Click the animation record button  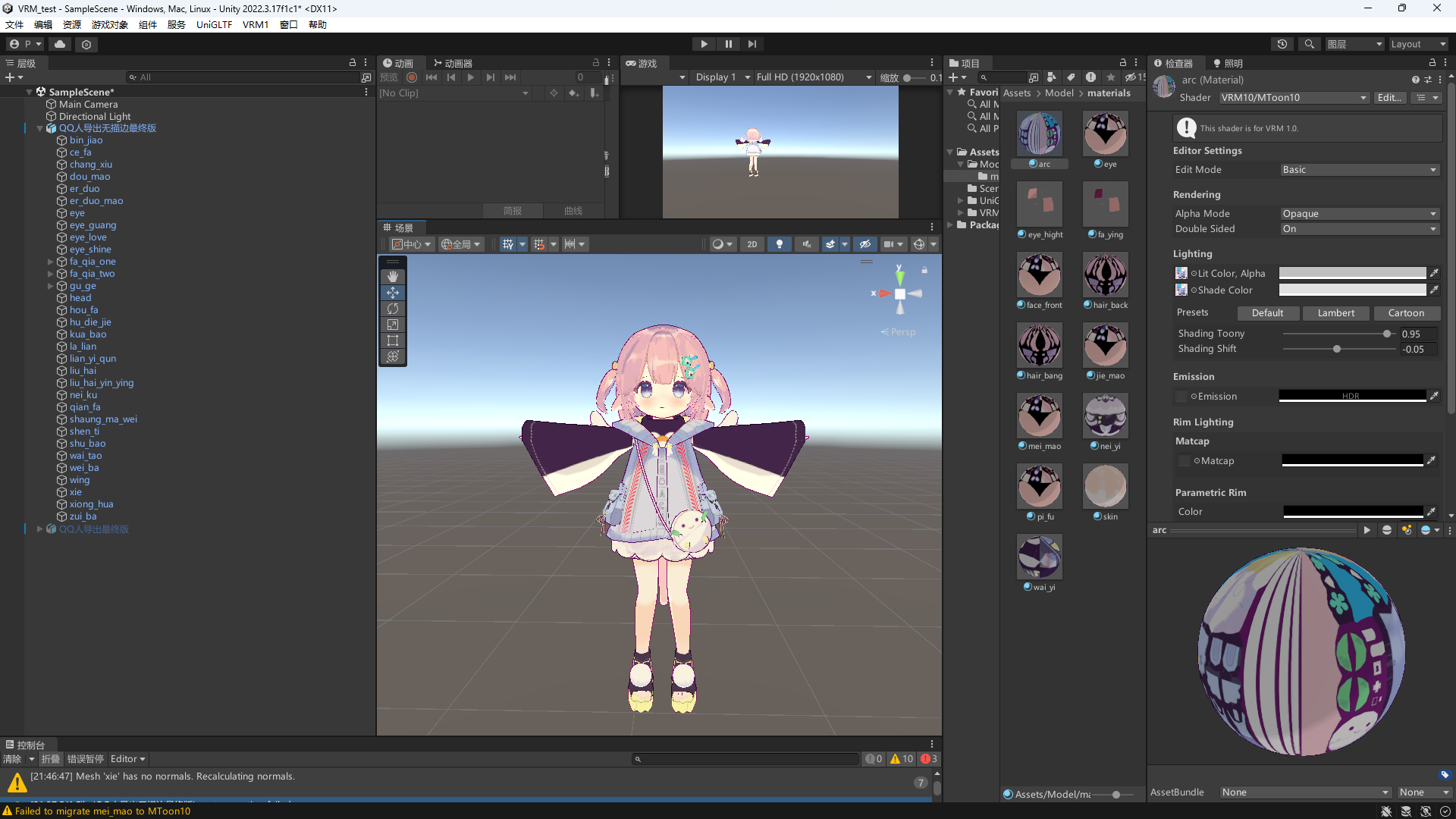point(412,77)
